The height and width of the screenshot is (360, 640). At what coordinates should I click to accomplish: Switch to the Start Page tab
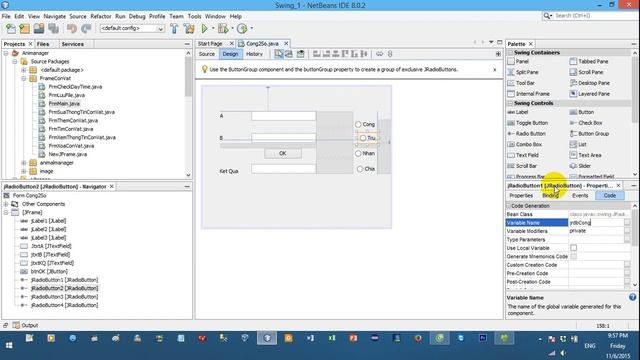pos(210,44)
